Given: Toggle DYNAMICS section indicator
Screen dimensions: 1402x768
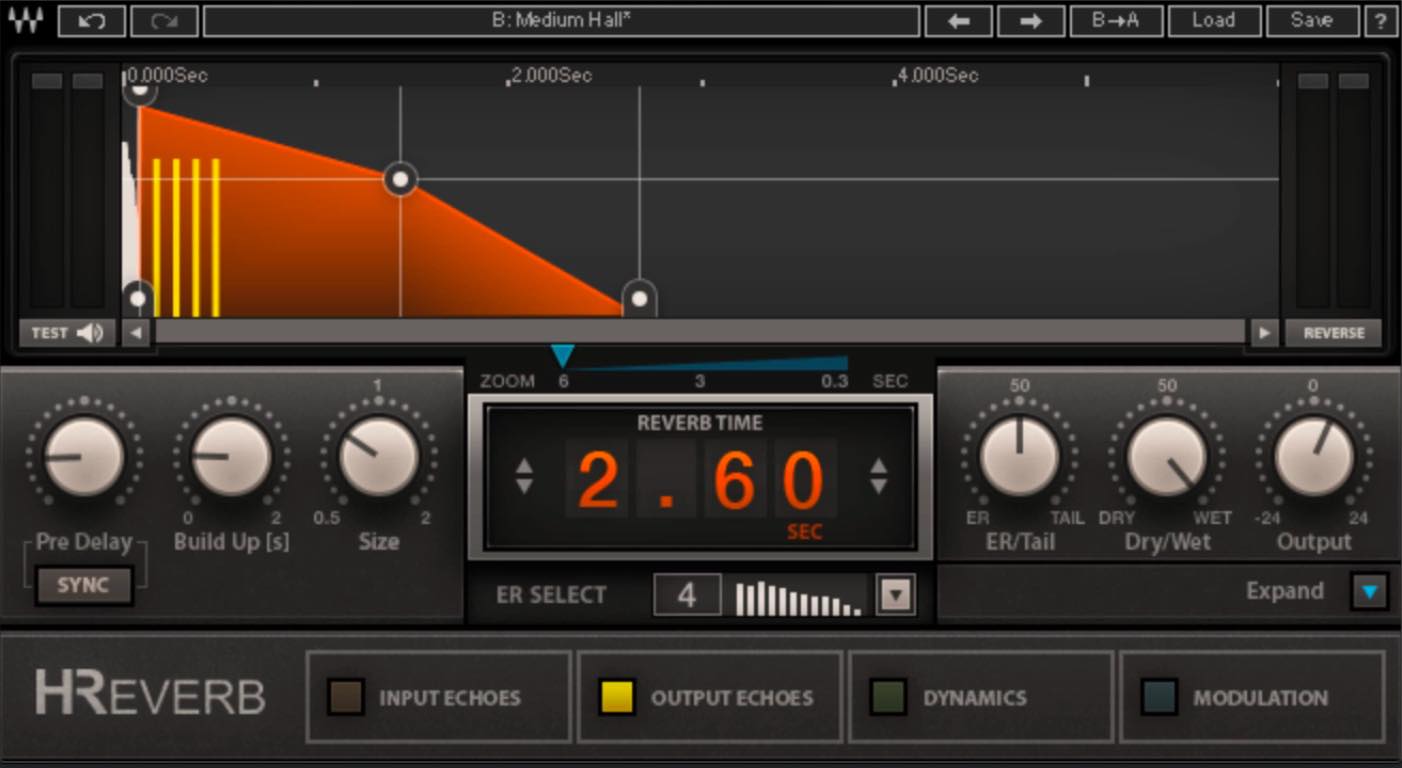Looking at the screenshot, I should click(x=888, y=697).
